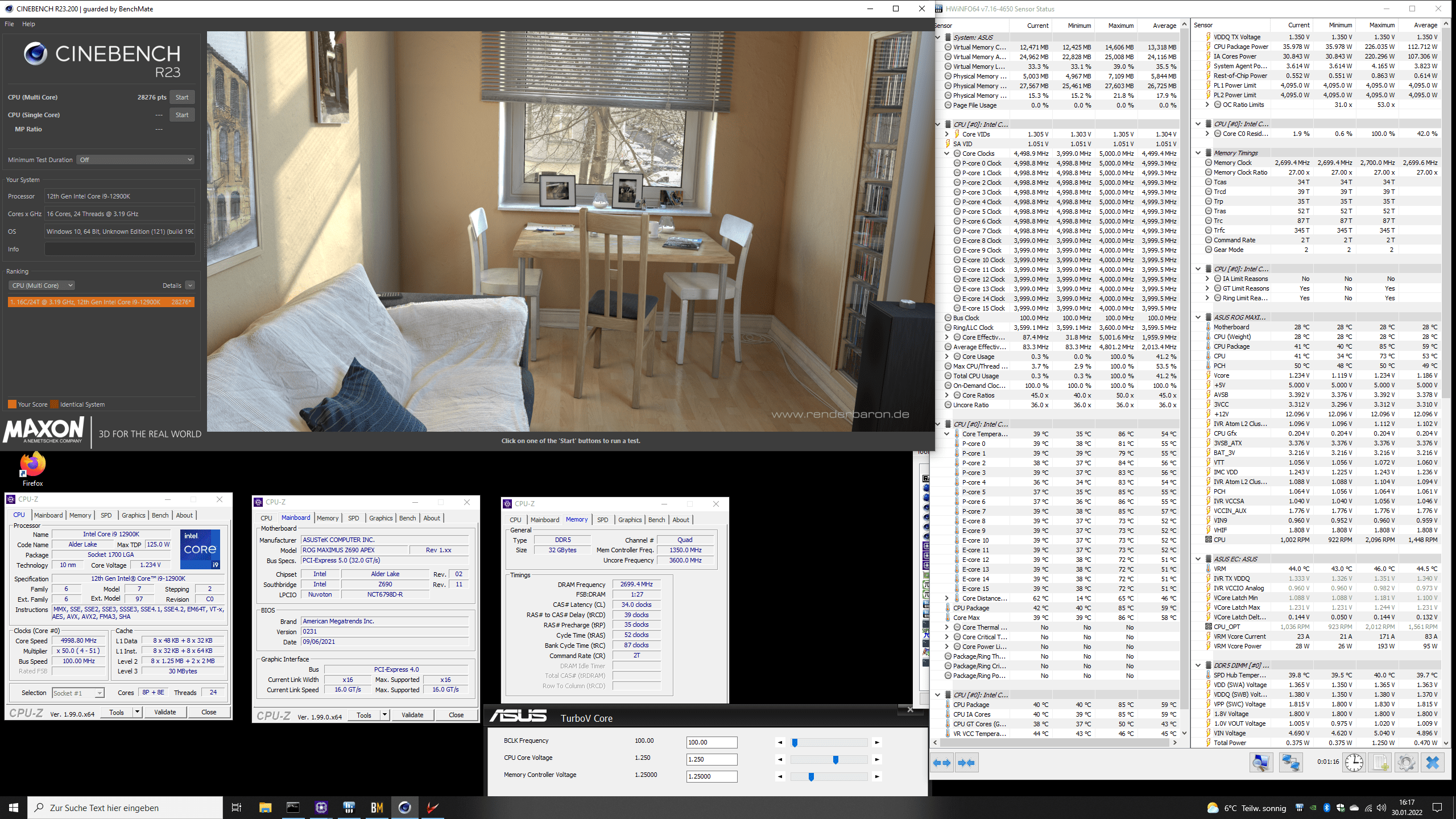The width and height of the screenshot is (1456, 819).
Task: Open File Explorer from taskbar
Action: click(x=265, y=808)
